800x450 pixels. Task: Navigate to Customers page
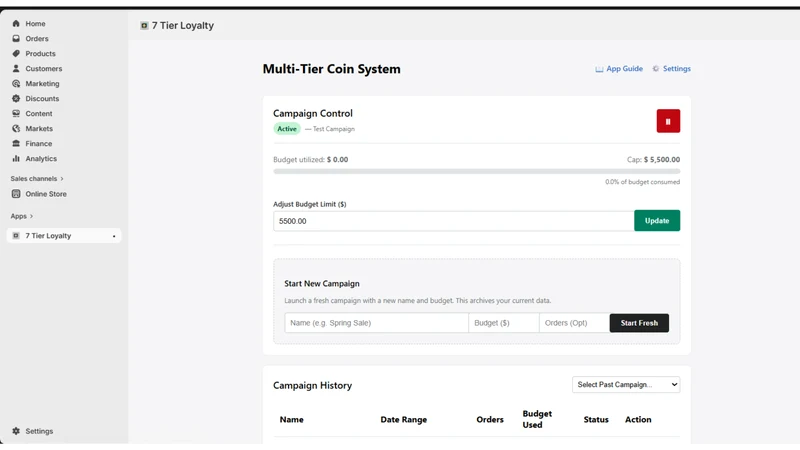(x=44, y=68)
